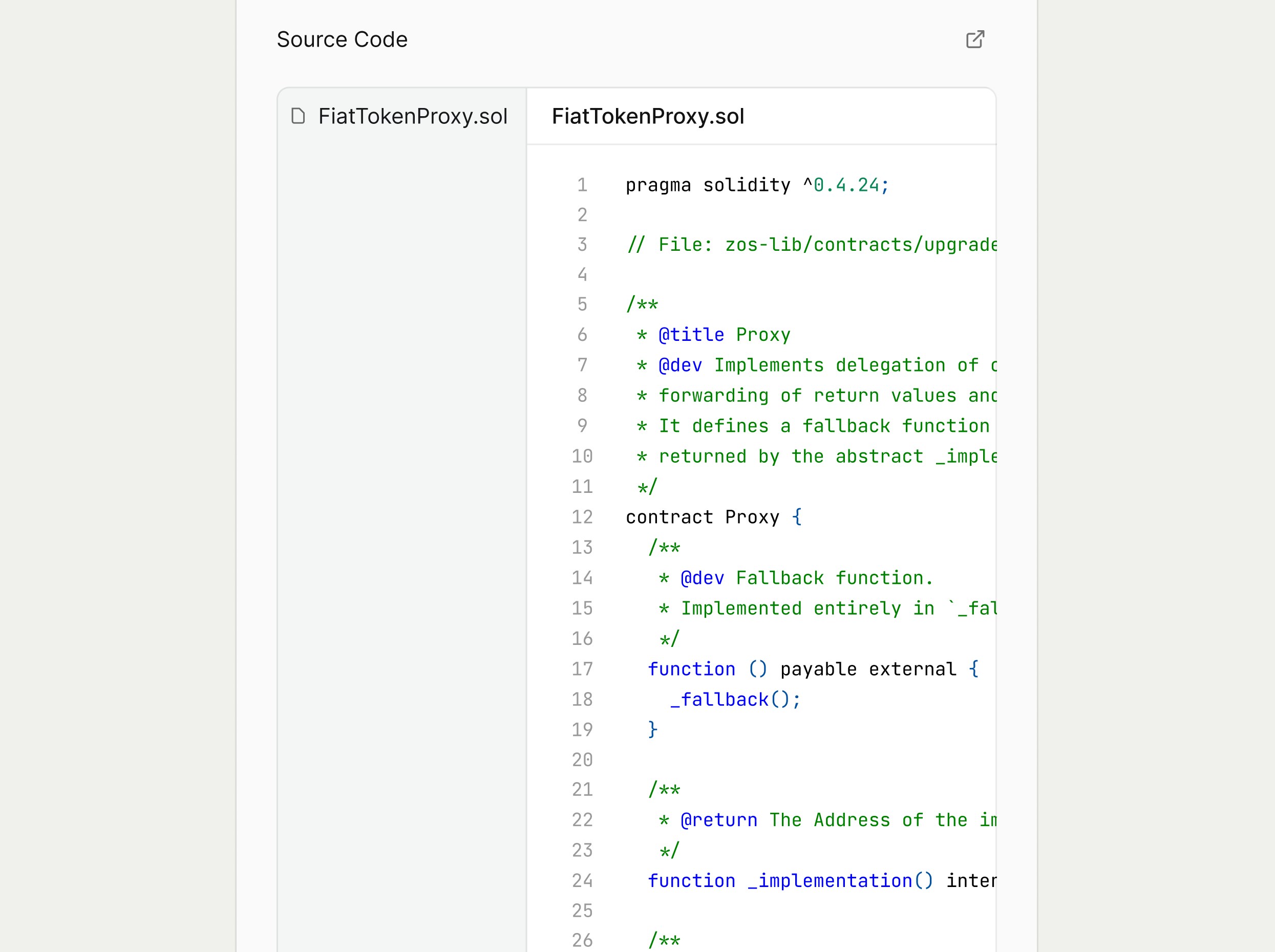Select line number 12 in the gutter

click(582, 517)
